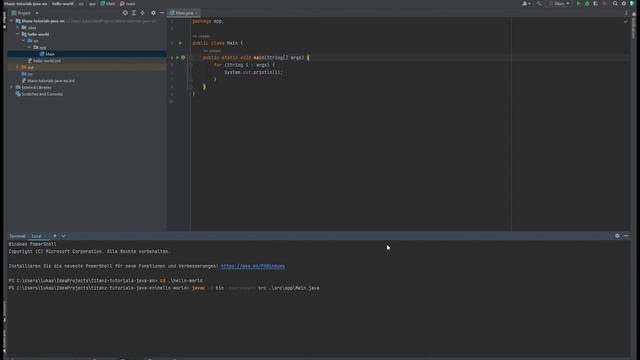Viewport: 640px width, 360px height.
Task: Switch to the Main.java editor tab
Action: (x=184, y=13)
